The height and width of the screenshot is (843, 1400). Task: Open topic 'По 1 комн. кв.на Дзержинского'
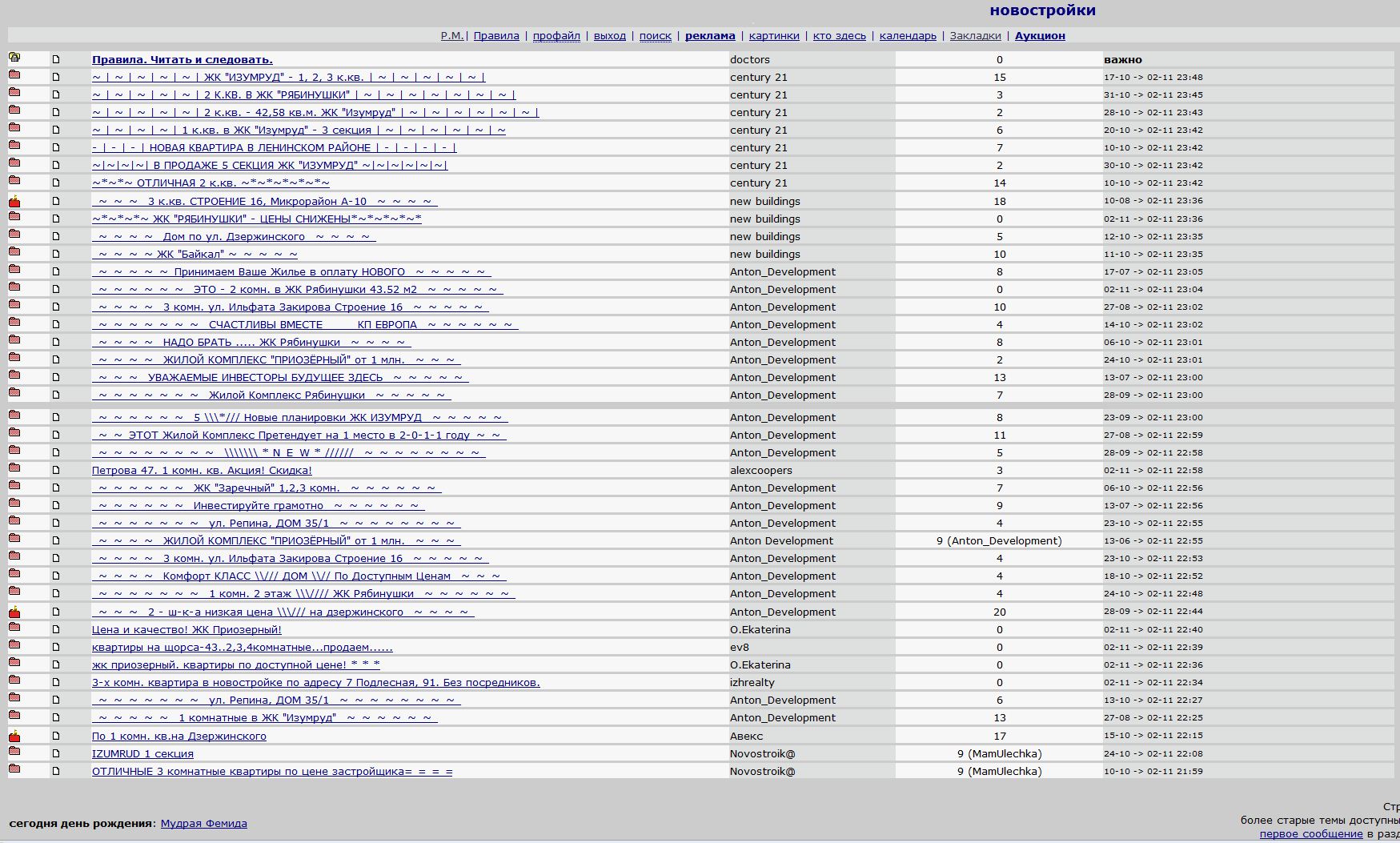point(179,737)
